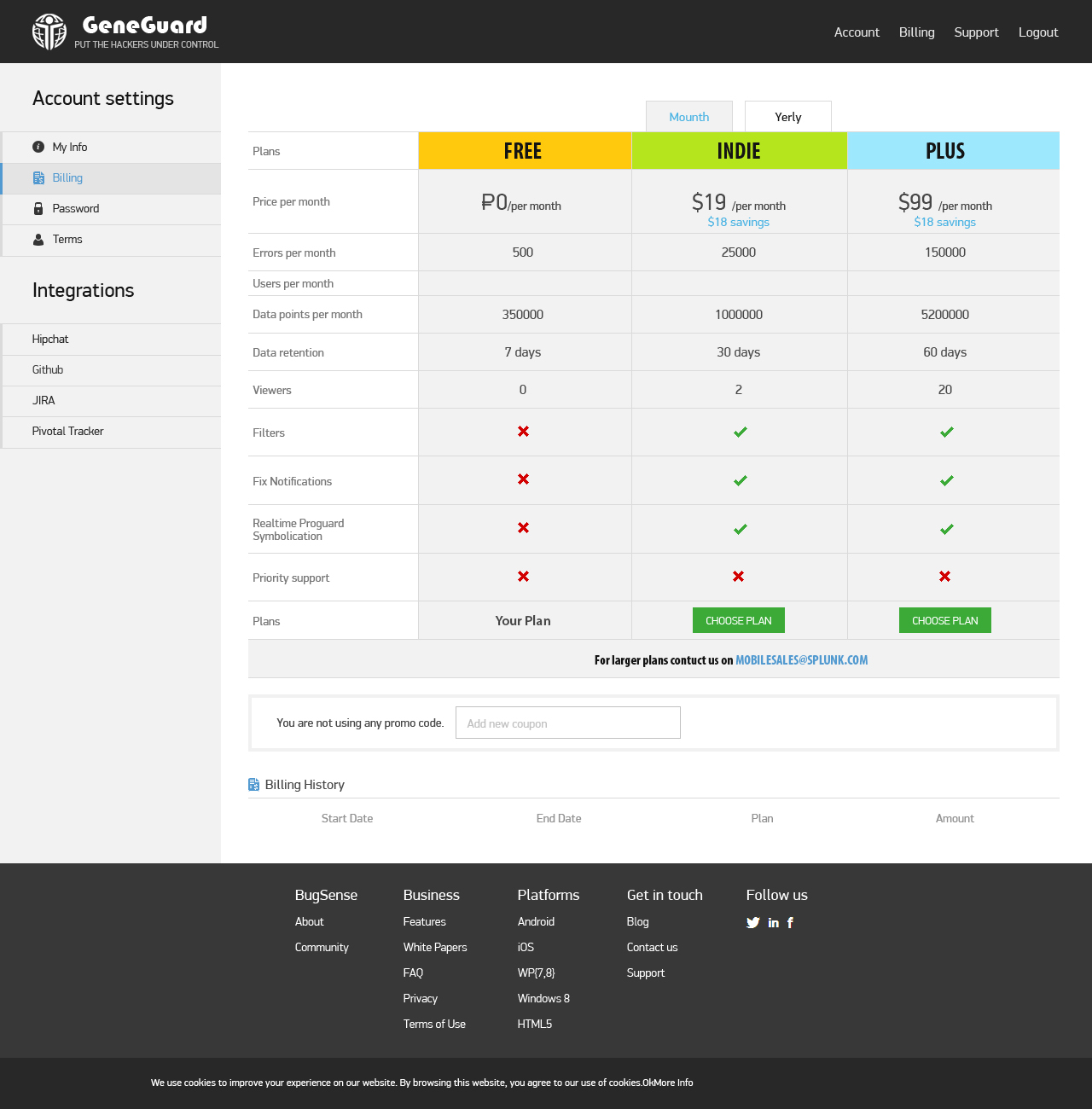Screen dimensions: 1092x1109
Task: Open Billing in top navigation
Action: (x=917, y=32)
